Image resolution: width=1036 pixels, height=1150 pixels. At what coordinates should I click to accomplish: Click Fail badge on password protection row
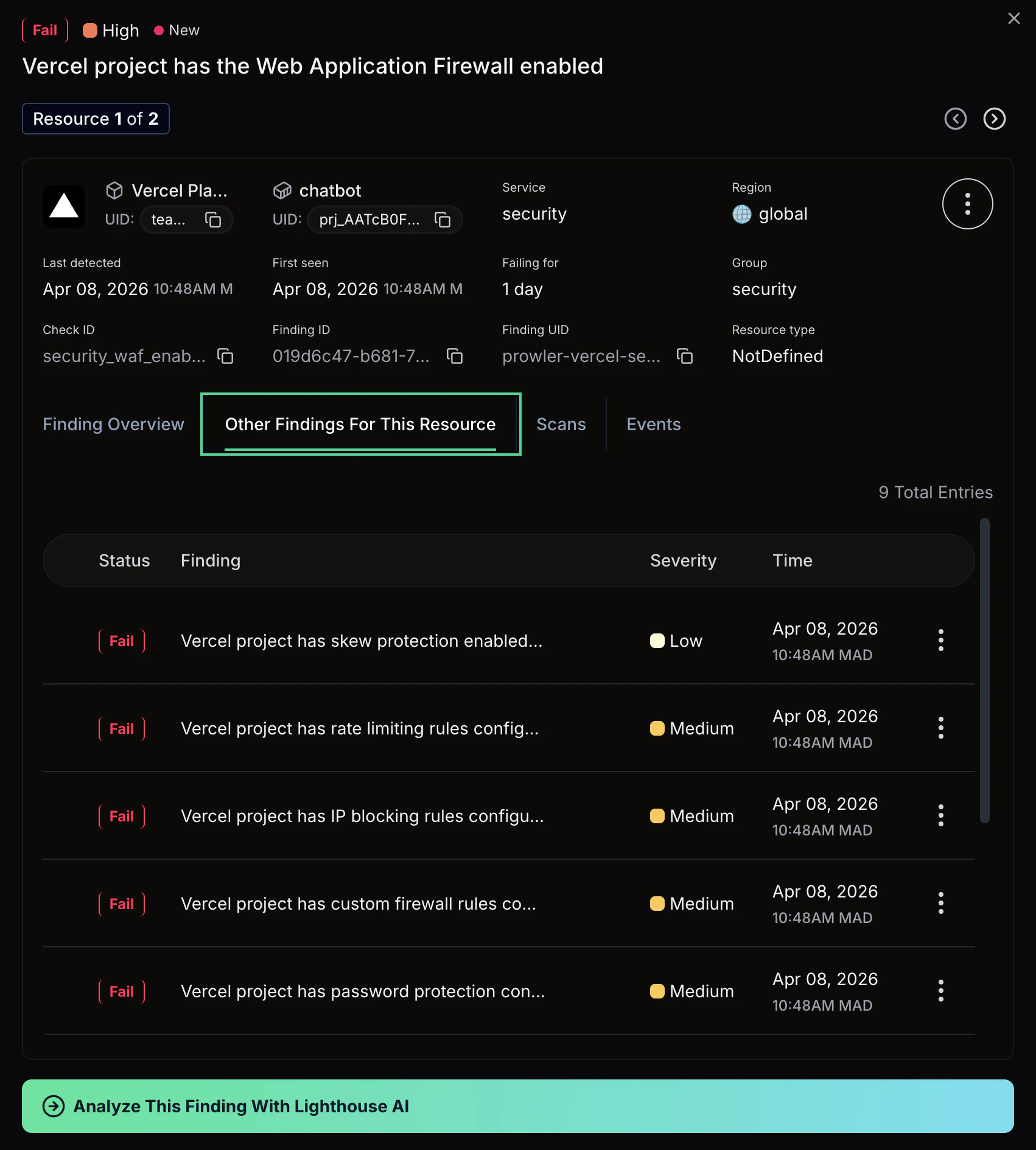coord(122,991)
